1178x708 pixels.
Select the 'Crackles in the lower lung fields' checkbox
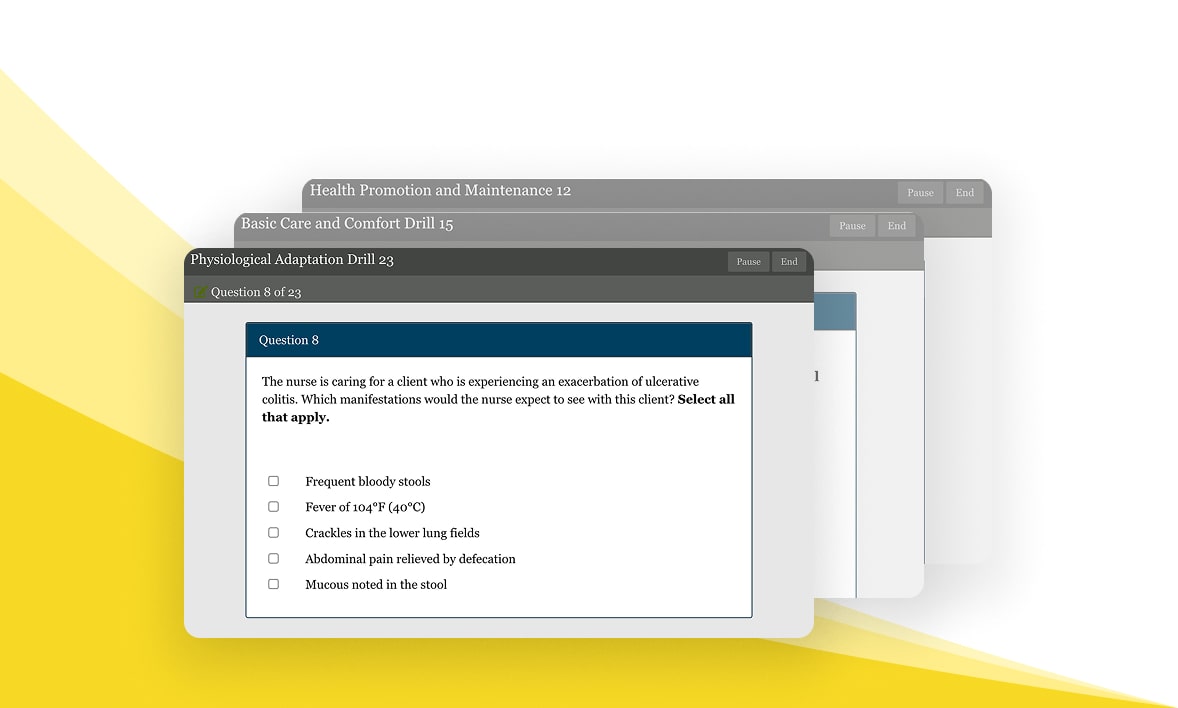coord(273,533)
